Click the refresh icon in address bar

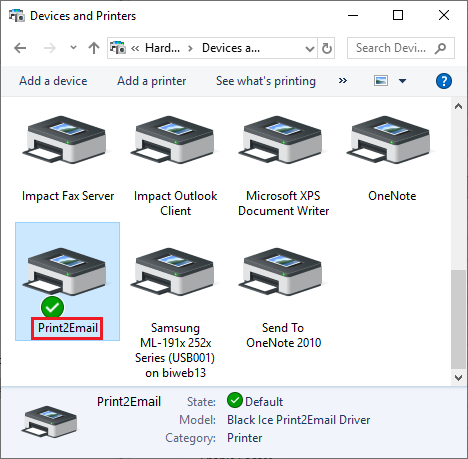pyautogui.click(x=326, y=48)
